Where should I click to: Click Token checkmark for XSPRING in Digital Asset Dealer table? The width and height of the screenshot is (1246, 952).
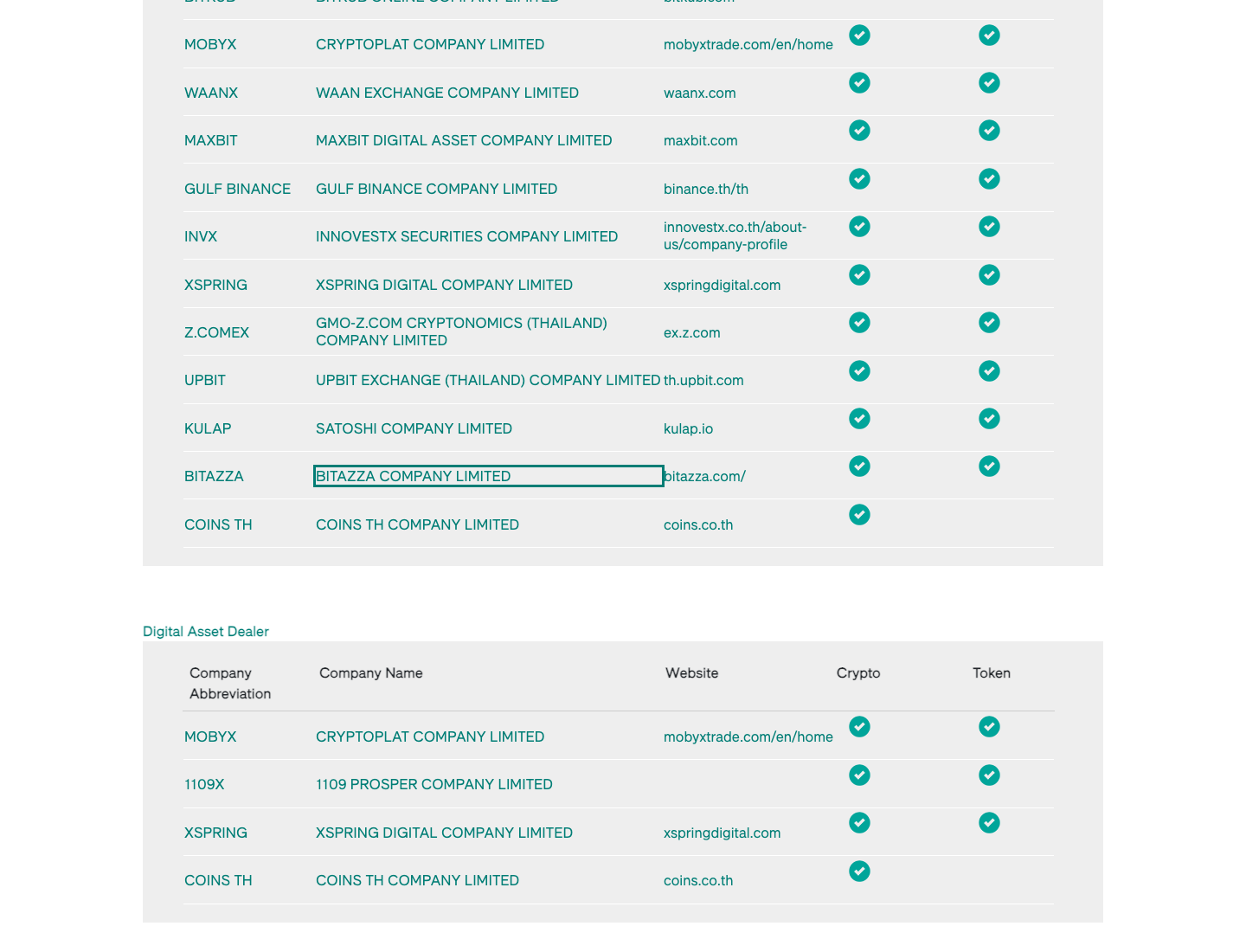point(989,823)
